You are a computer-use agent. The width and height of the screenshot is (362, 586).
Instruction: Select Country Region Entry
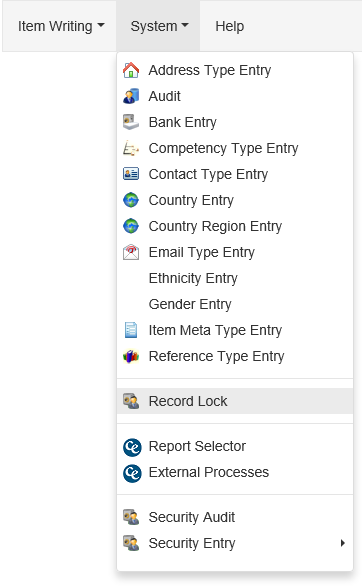(235, 226)
